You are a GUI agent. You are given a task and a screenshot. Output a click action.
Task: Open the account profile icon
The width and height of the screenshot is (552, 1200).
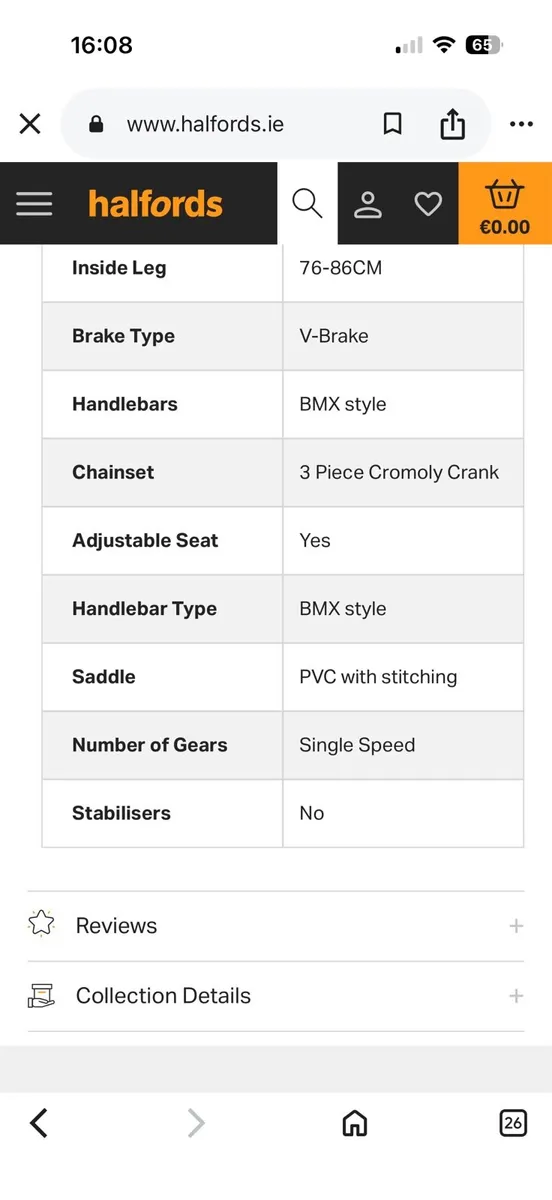[x=368, y=204]
